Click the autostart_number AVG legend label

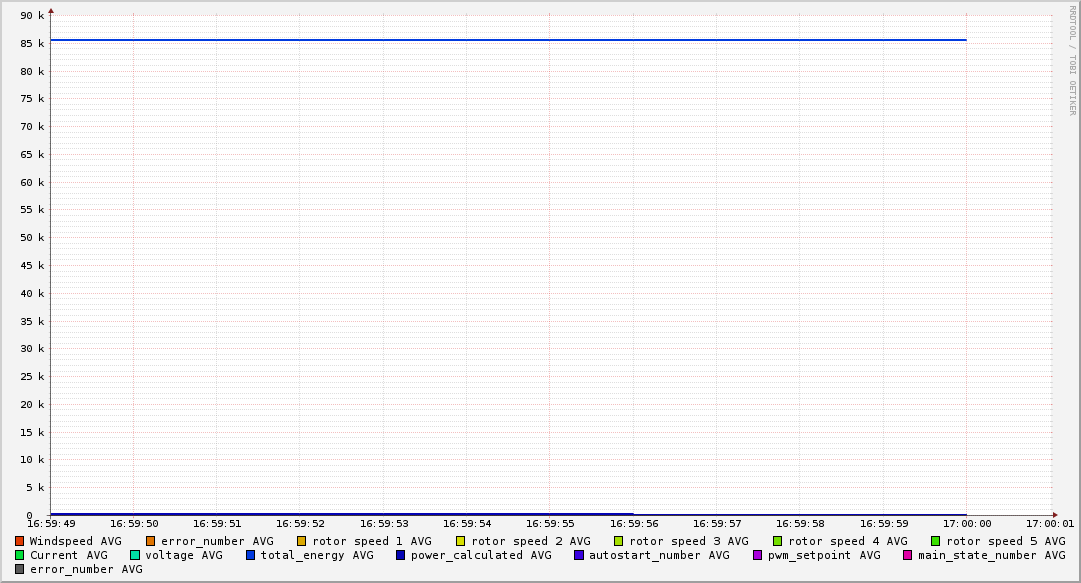click(659, 555)
